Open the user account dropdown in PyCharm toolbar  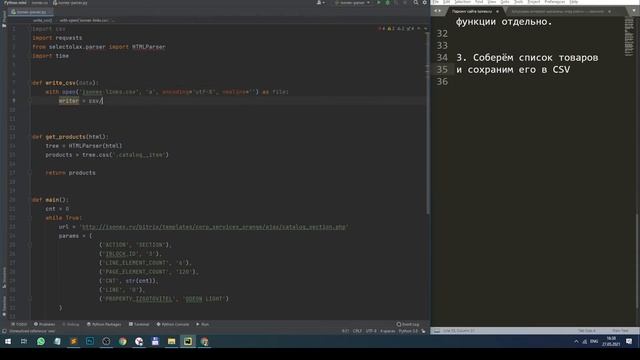pyautogui.click(x=321, y=3)
